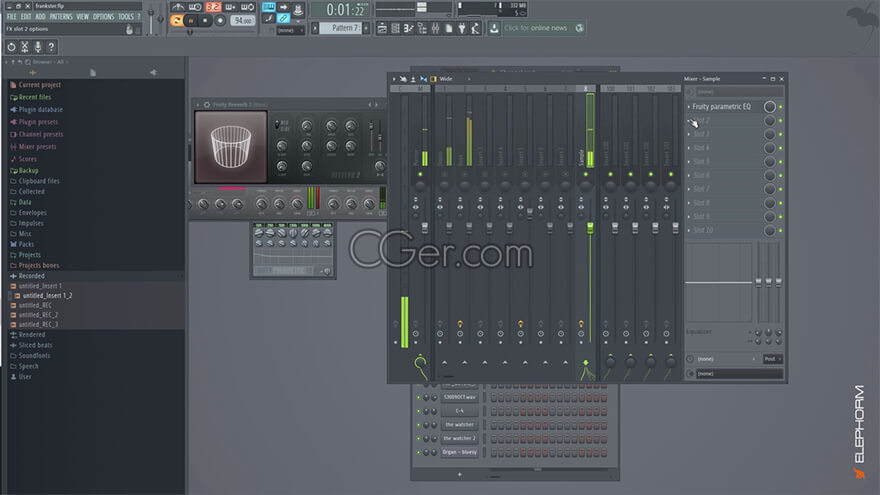The image size is (880, 495).
Task: Open the plugin picker plug icon
Action: coord(462,28)
